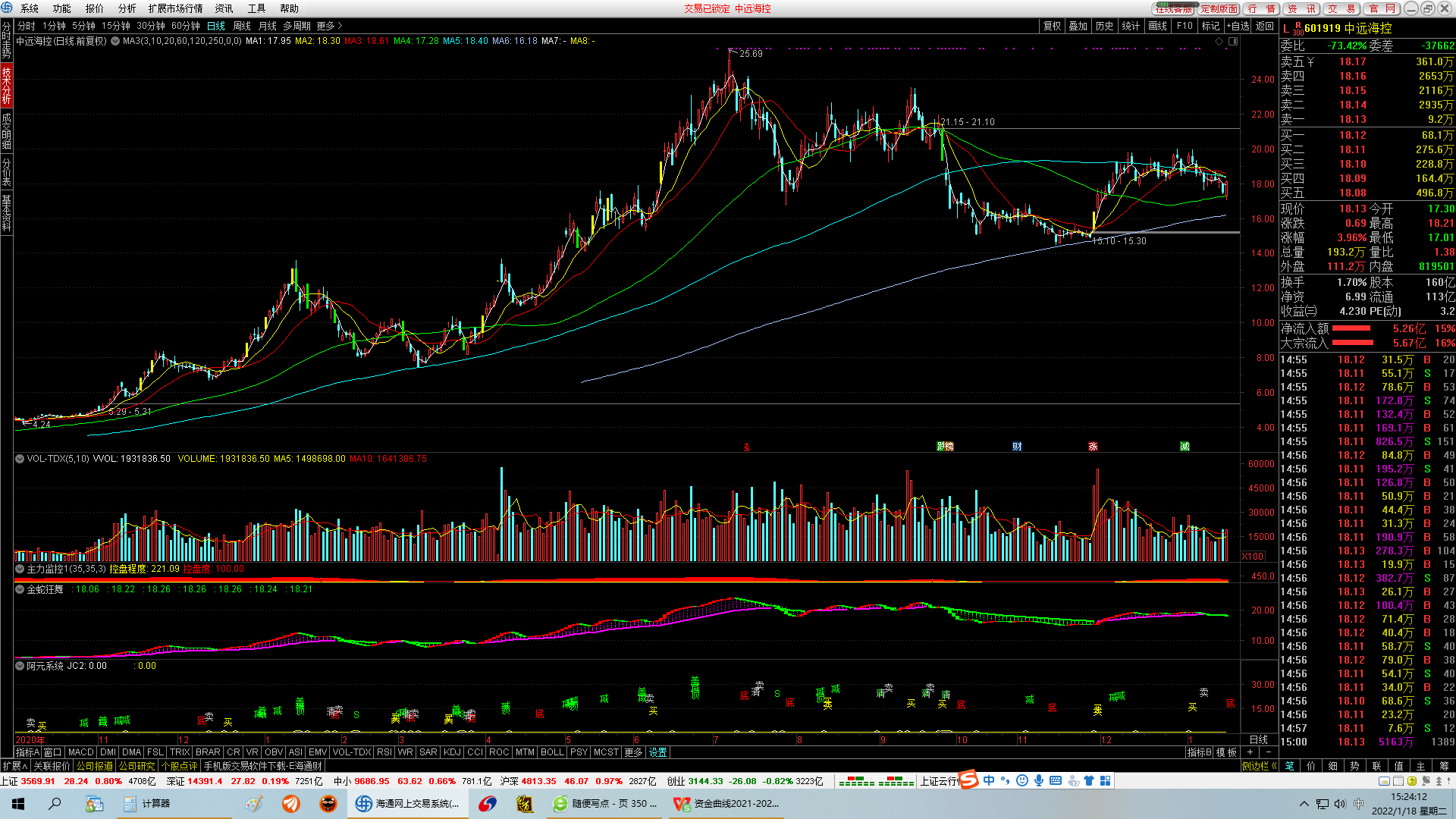Open the Windows Start menu

[x=18, y=804]
